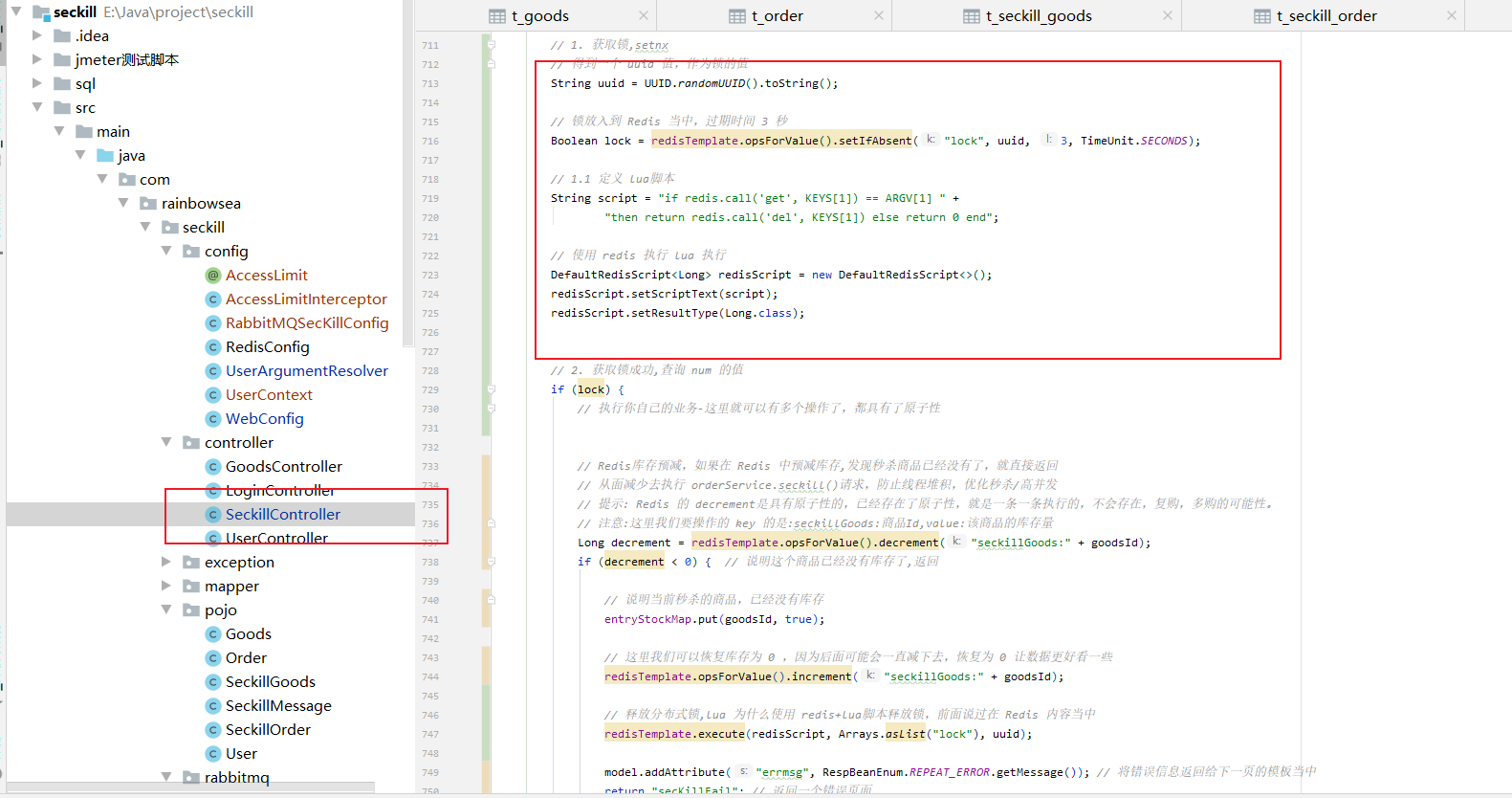Switch to the t_seckill_goods tab
1512x798 pixels.
pos(1038,16)
